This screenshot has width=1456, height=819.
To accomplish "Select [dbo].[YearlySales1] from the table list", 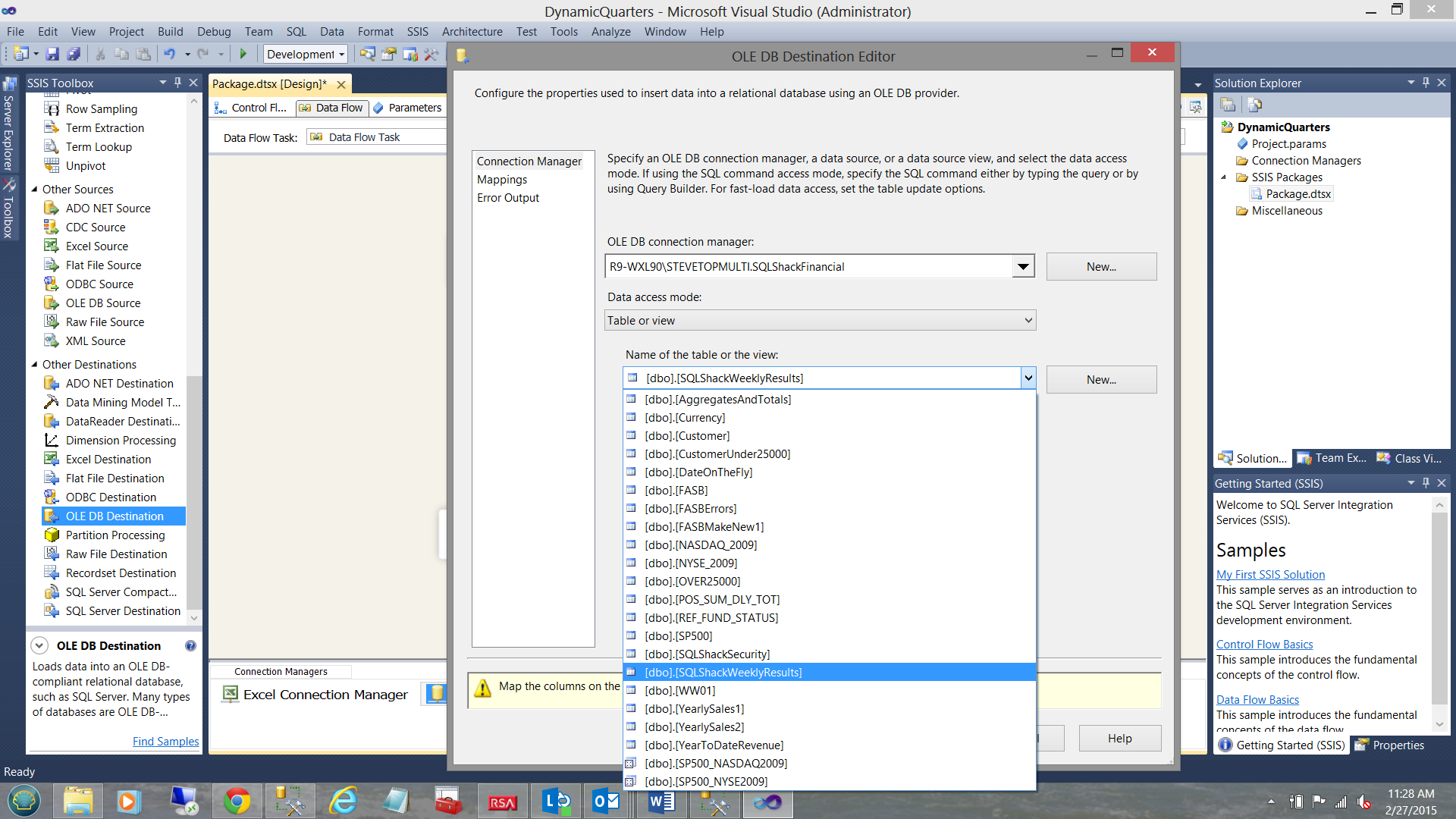I will [694, 708].
